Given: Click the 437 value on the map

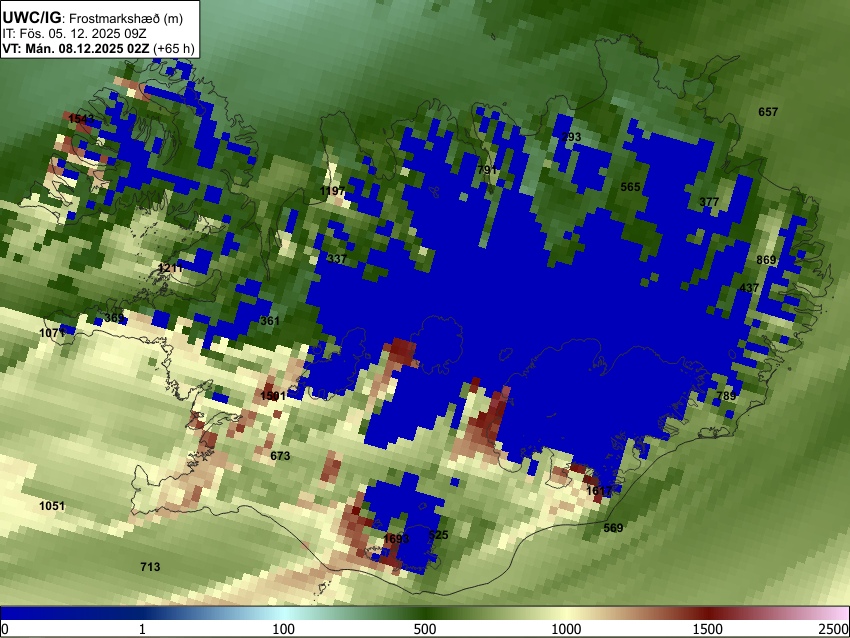Looking at the screenshot, I should coord(749,287).
